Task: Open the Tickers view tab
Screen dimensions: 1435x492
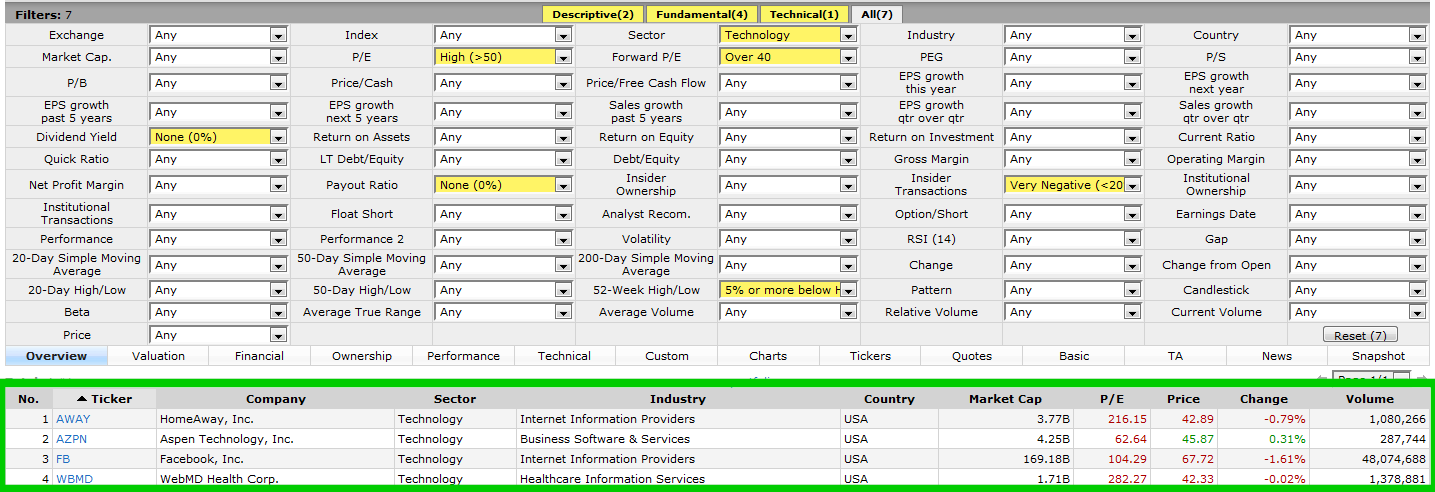Action: click(870, 356)
